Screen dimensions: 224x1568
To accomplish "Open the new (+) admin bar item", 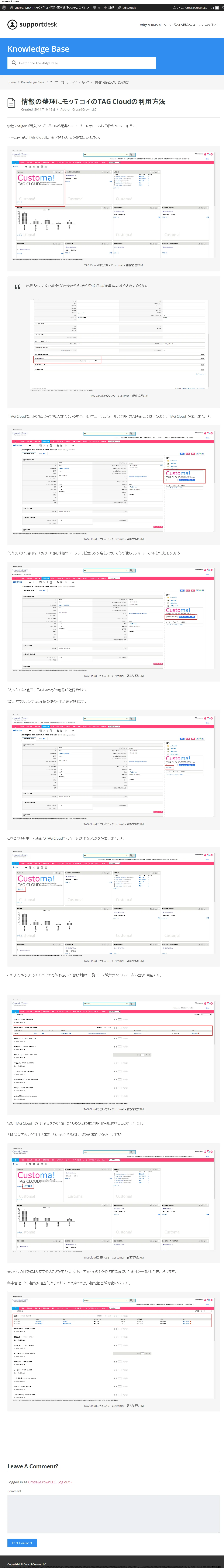I will (x=109, y=8).
